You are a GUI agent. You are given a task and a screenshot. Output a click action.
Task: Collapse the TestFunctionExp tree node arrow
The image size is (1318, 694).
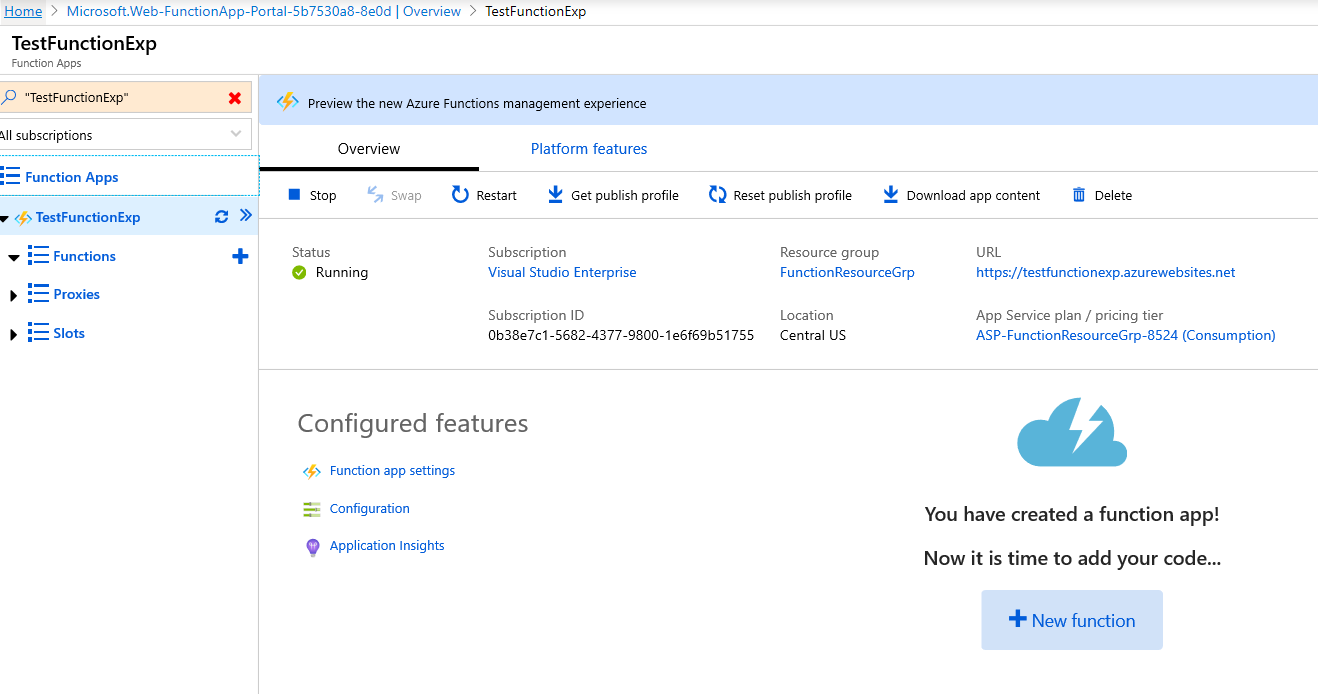(4, 218)
